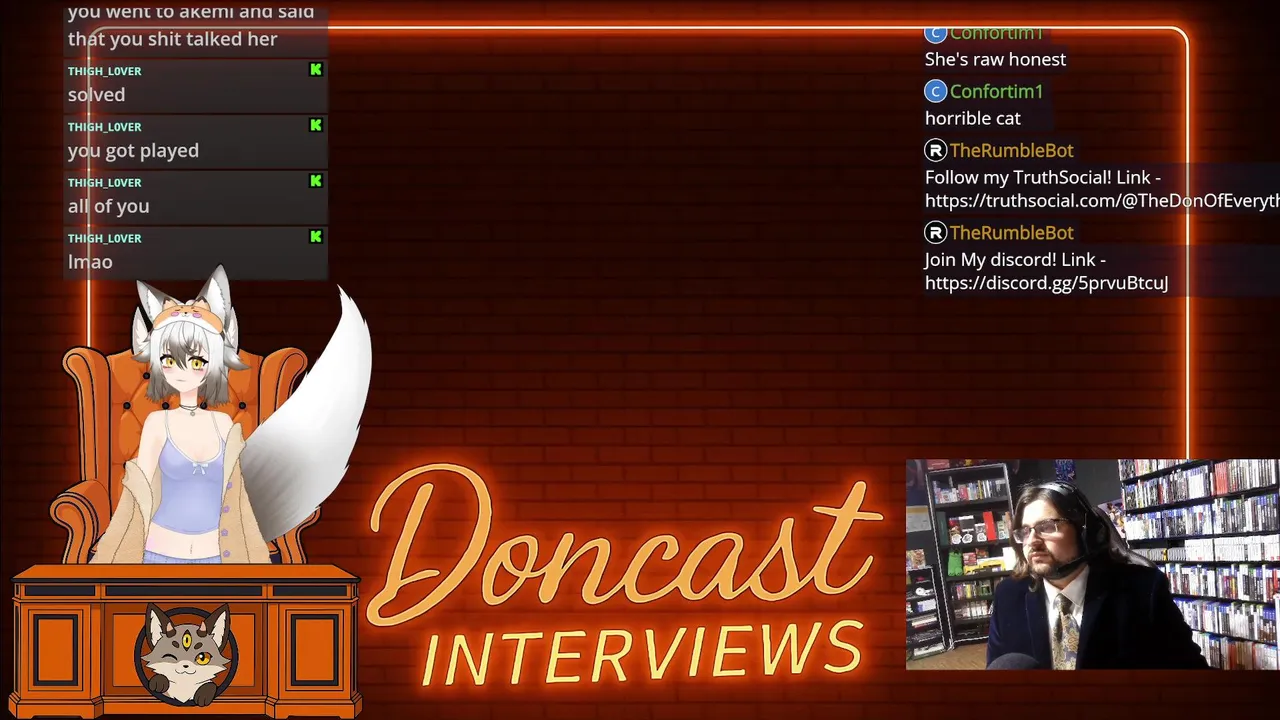Click THIGH_LOVER name above "lmao"
This screenshot has width=1280, height=720.
point(104,239)
